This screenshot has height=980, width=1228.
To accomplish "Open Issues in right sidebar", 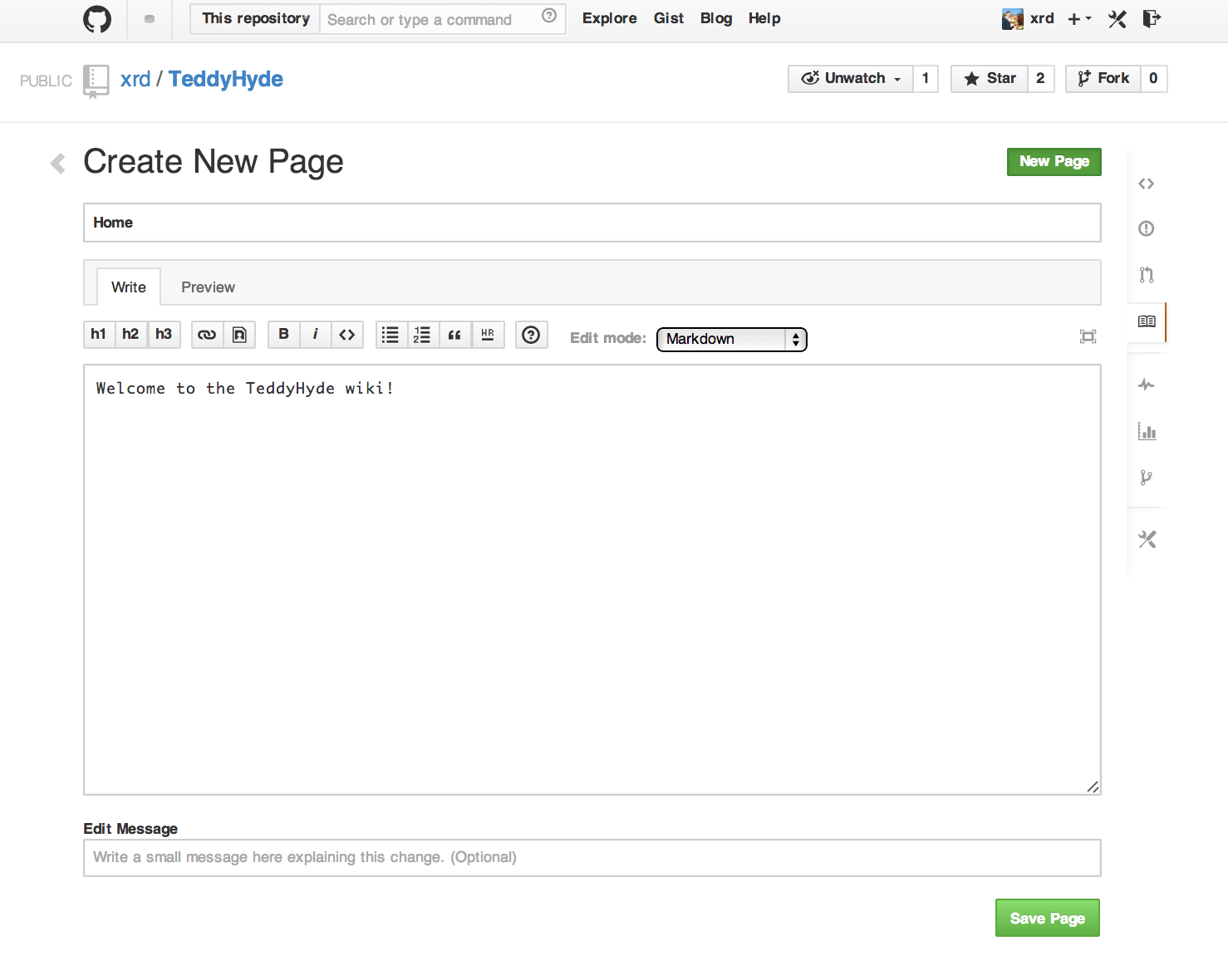I will click(x=1147, y=228).
